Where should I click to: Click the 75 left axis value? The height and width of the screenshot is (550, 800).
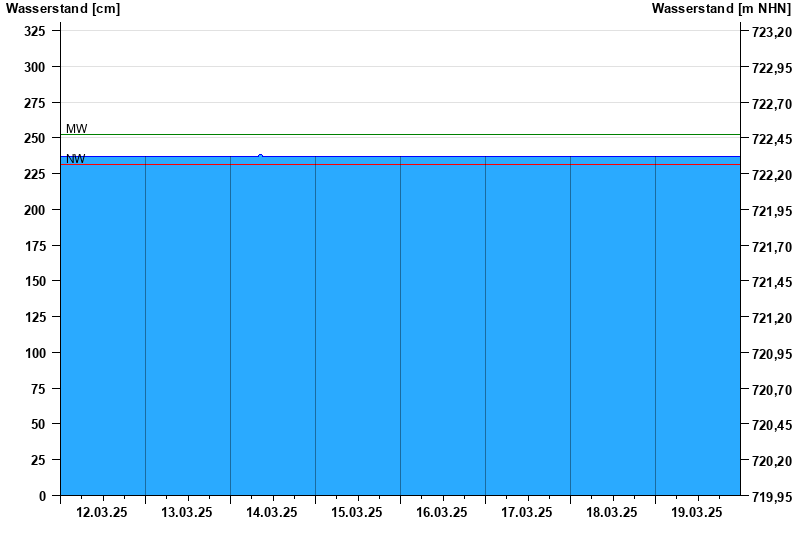pos(38,388)
